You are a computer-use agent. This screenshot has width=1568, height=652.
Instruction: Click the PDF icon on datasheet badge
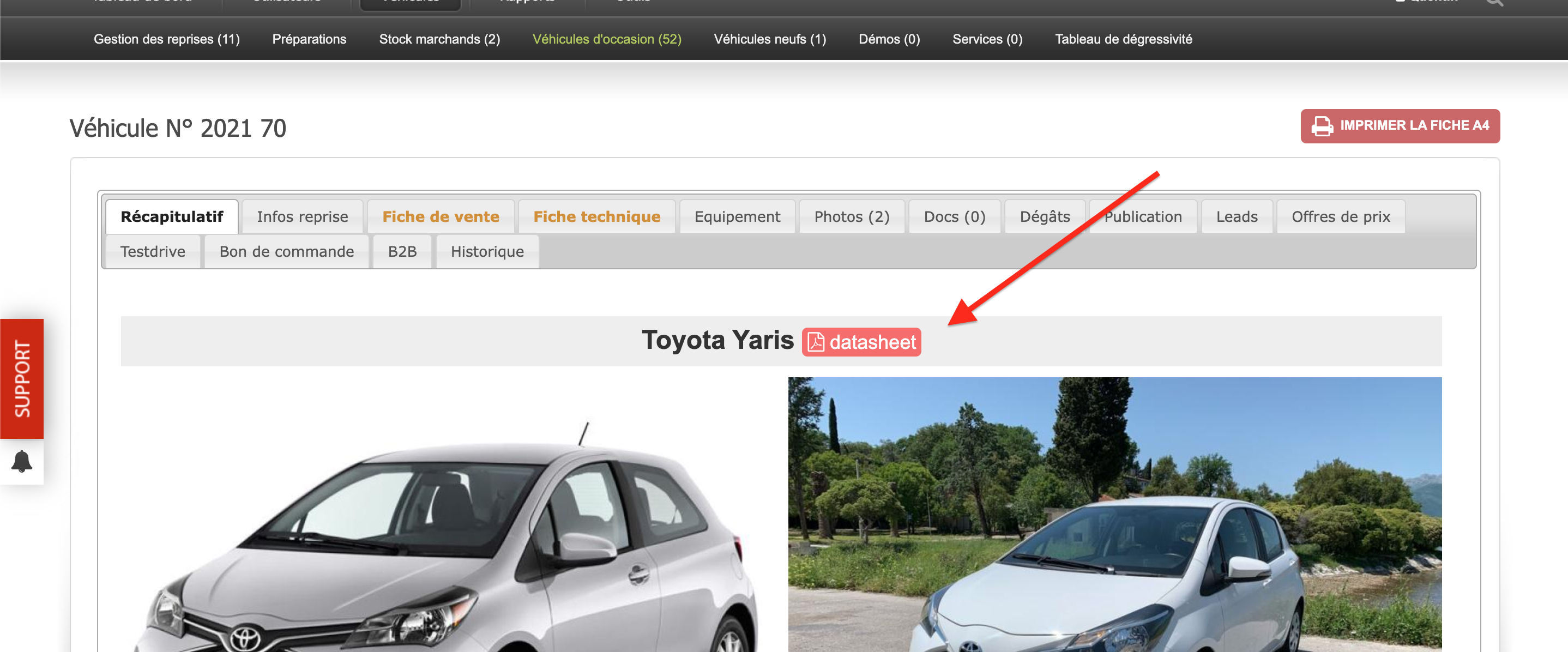pos(816,342)
